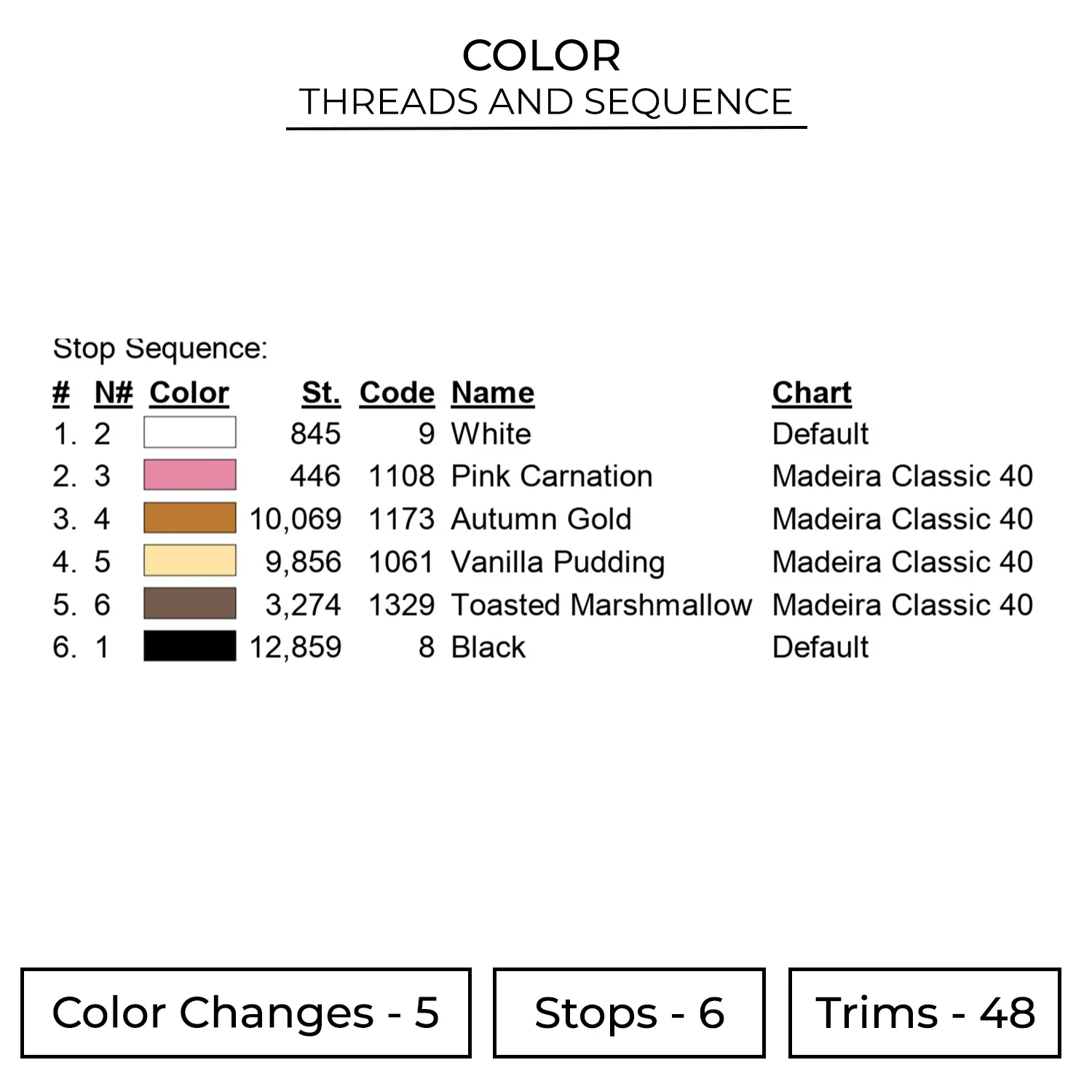Select the Pink Carnation color swatch
Image resolution: width=1092 pixels, height=1092 pixels.
pyautogui.click(x=189, y=475)
